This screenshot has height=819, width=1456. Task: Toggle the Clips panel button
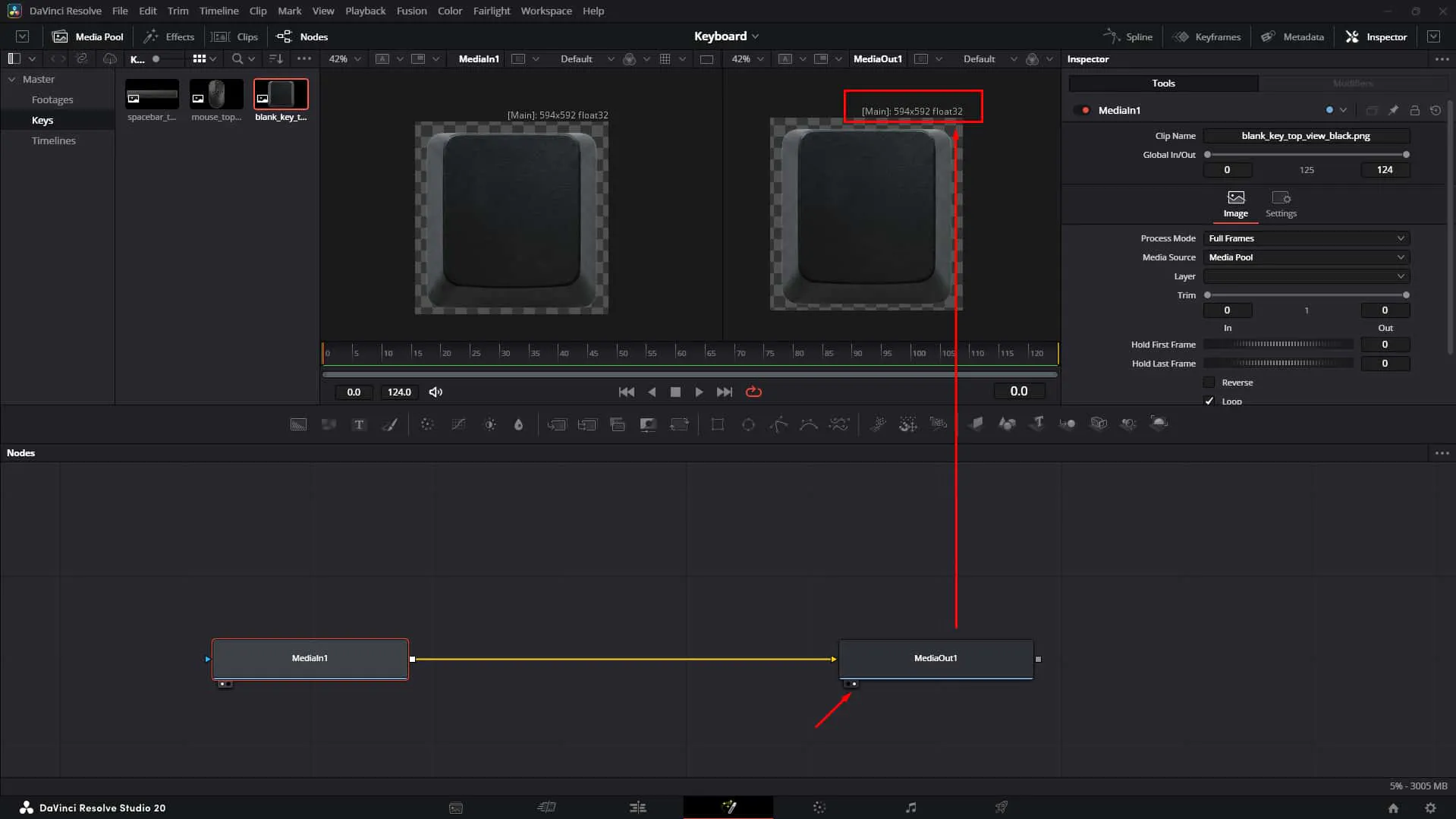click(235, 36)
